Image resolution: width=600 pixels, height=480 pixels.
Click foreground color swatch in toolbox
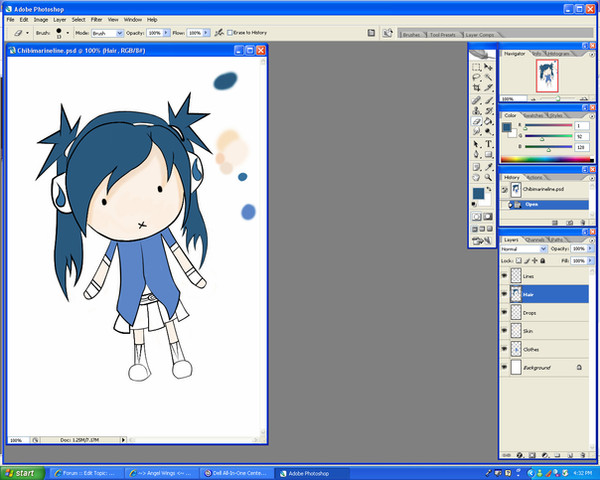(x=478, y=194)
